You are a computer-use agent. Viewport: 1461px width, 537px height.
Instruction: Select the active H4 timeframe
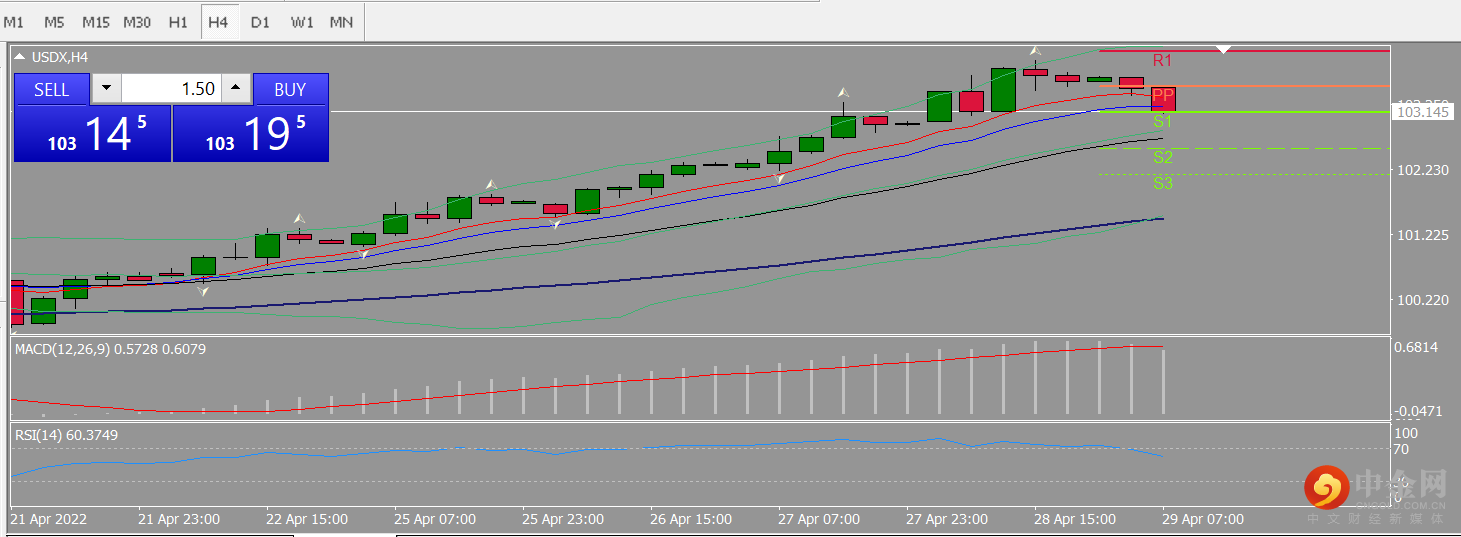[219, 21]
